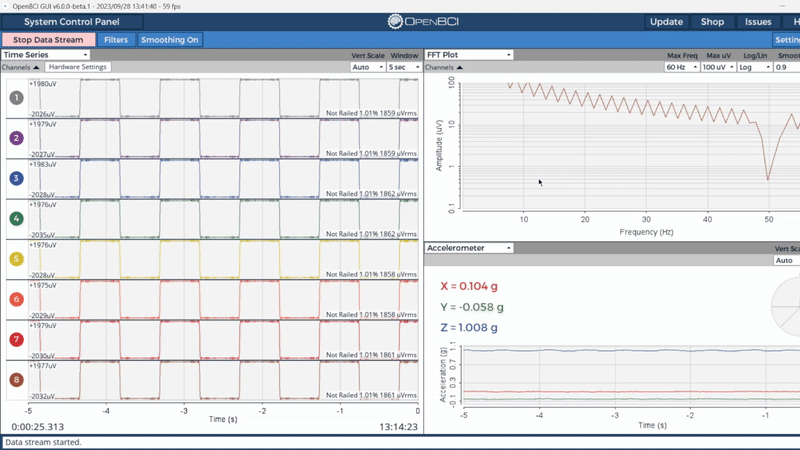The width and height of the screenshot is (800, 450).
Task: Open the Update menu
Action: [666, 21]
